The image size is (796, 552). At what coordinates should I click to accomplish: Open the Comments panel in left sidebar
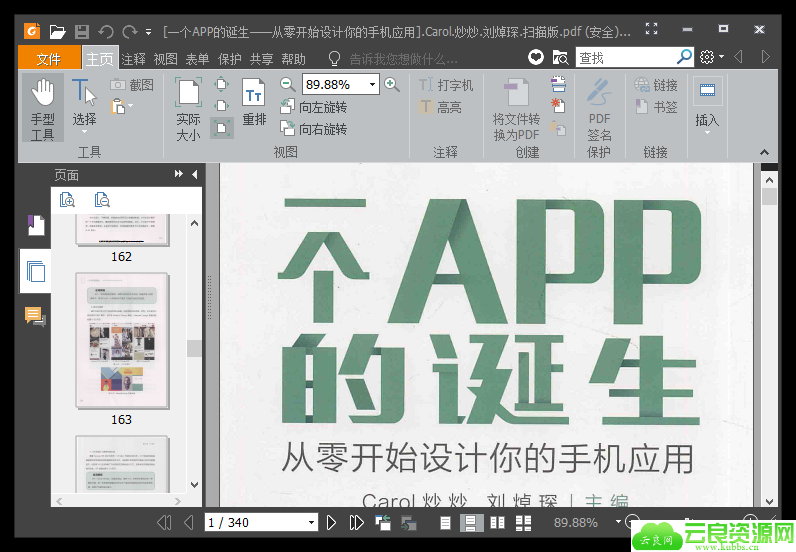coord(35,316)
